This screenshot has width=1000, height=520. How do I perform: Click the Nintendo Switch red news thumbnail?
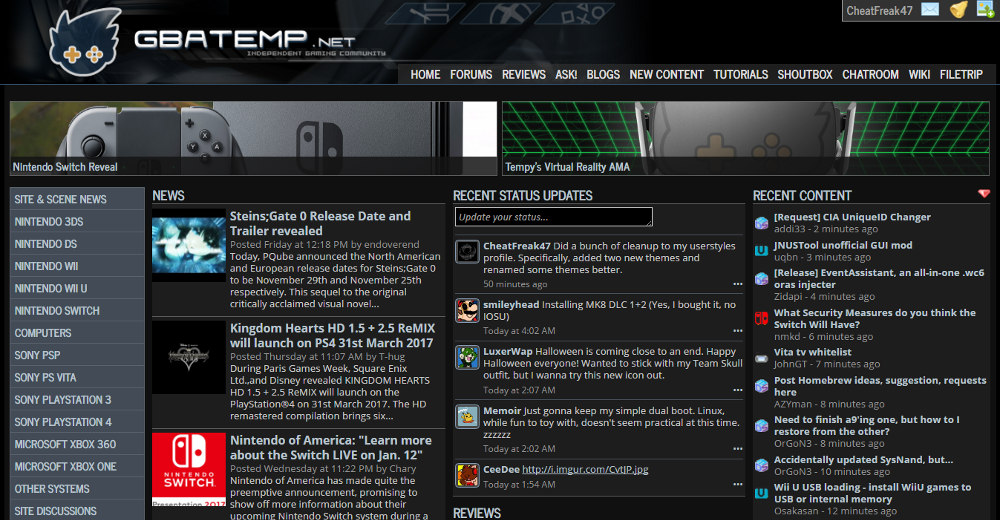click(x=189, y=470)
